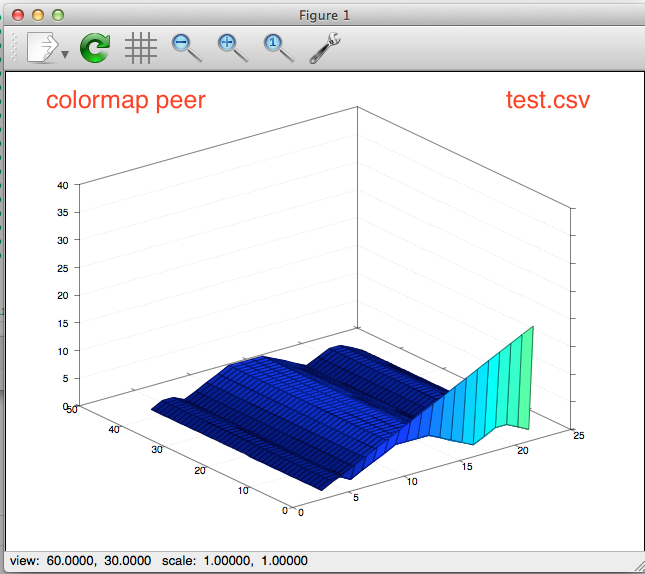The image size is (645, 574).
Task: Click the scale values in status bar
Action: pos(255,560)
